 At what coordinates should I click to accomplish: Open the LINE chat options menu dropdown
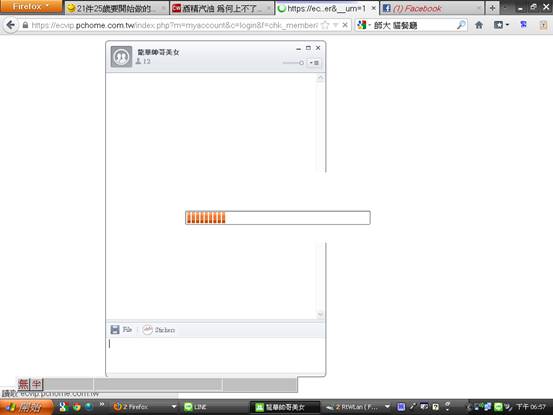(x=314, y=63)
